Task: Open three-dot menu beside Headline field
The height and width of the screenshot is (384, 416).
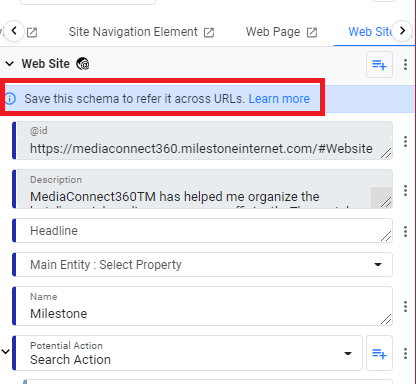Action: click(x=405, y=231)
